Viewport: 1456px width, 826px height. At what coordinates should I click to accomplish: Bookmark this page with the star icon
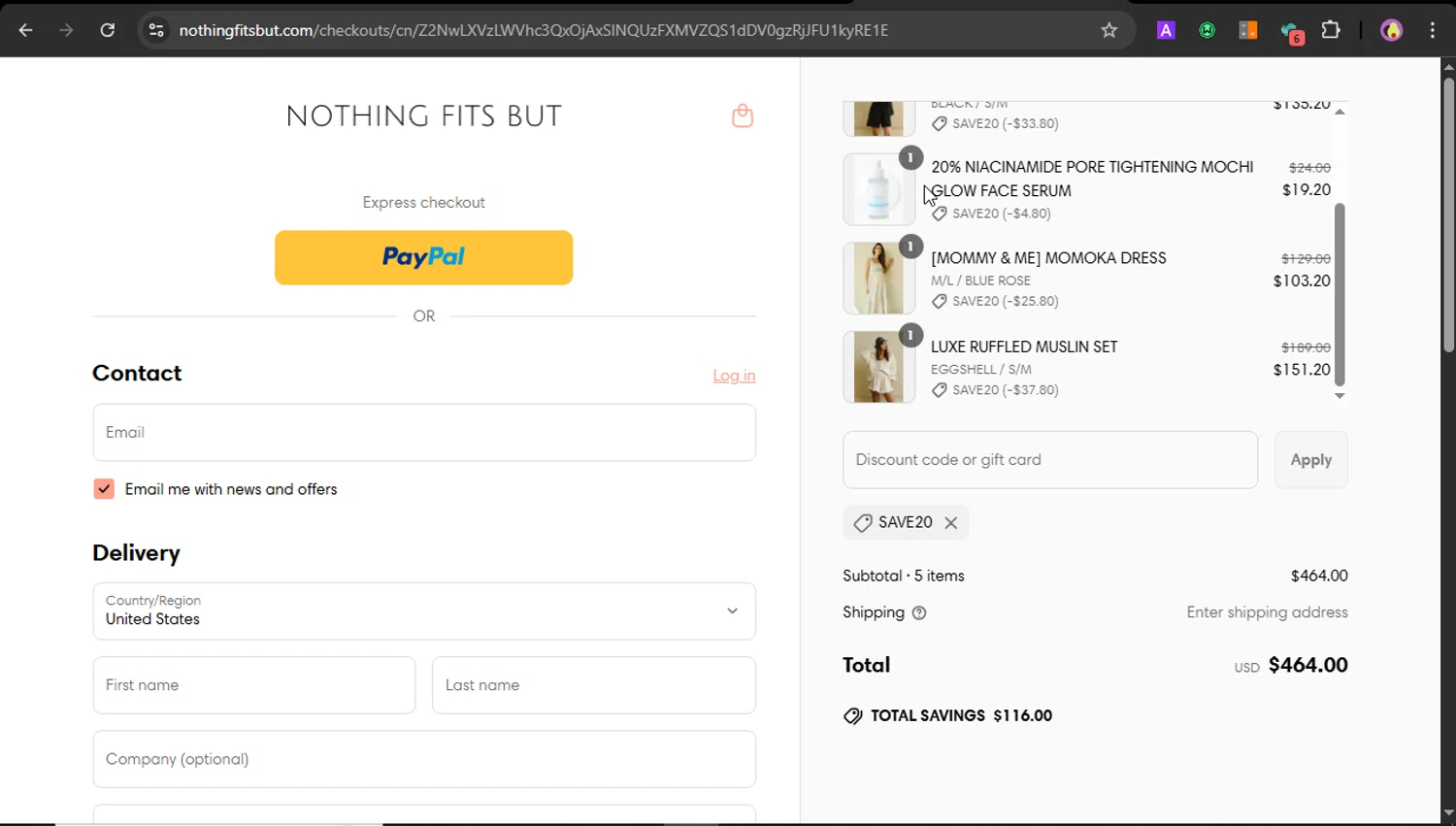1109,30
